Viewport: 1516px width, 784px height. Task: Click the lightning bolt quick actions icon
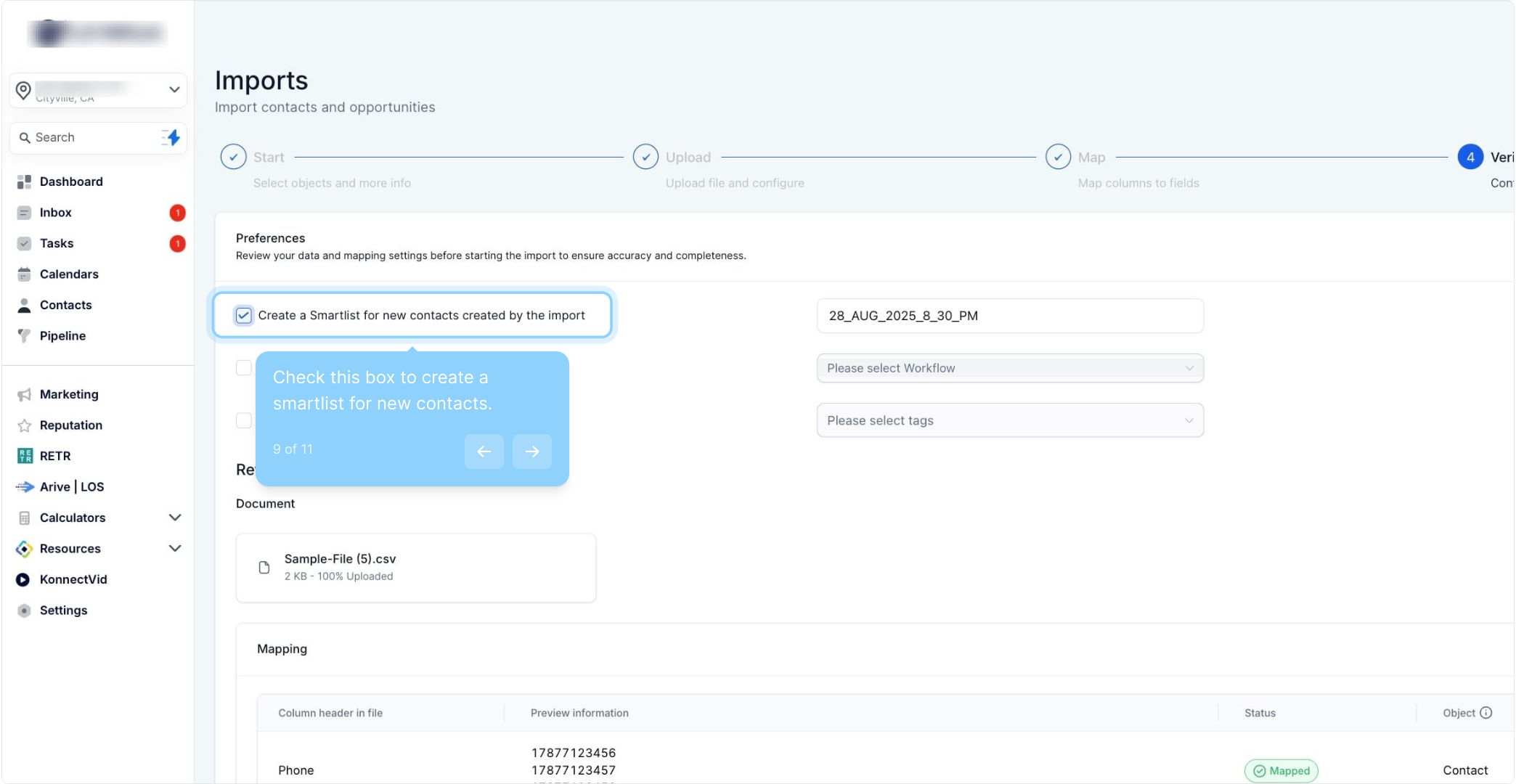coord(172,137)
